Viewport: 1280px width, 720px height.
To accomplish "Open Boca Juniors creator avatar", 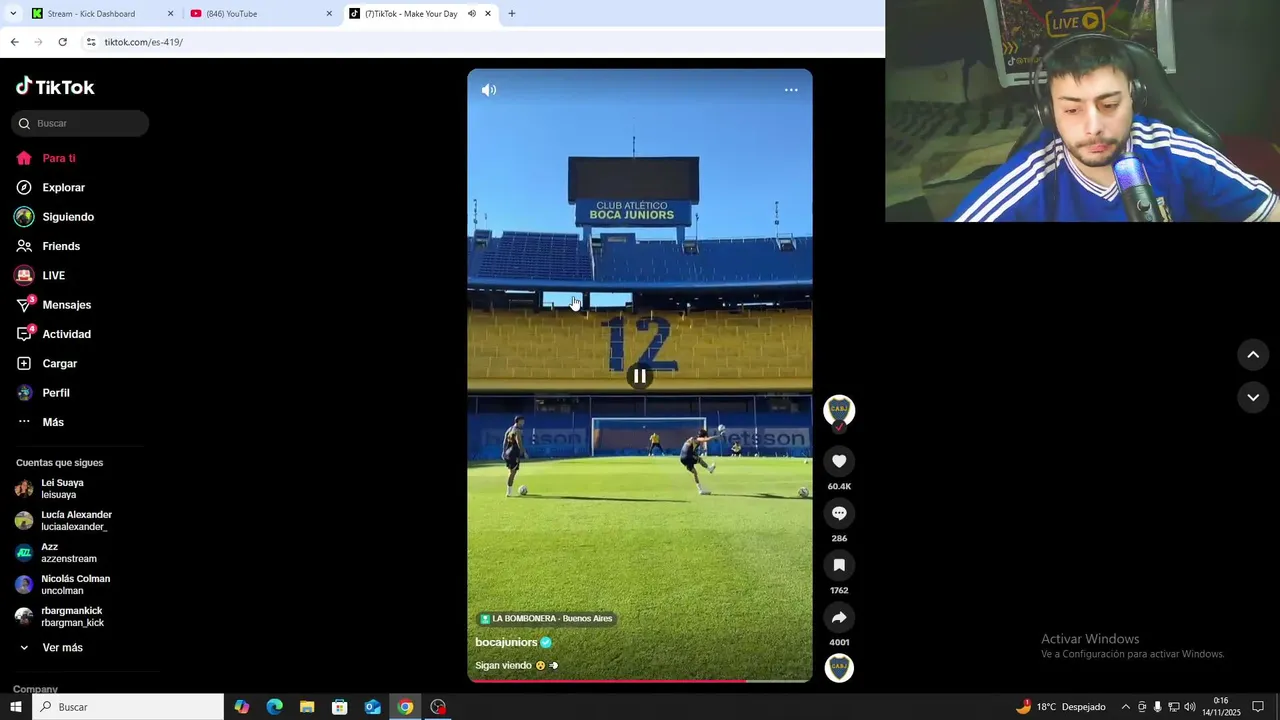I will tap(839, 410).
